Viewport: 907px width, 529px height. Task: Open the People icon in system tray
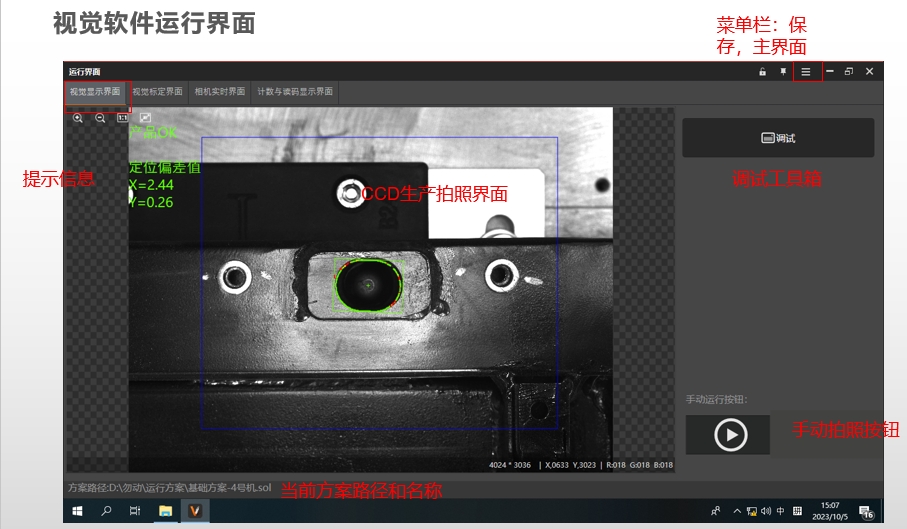pos(716,511)
